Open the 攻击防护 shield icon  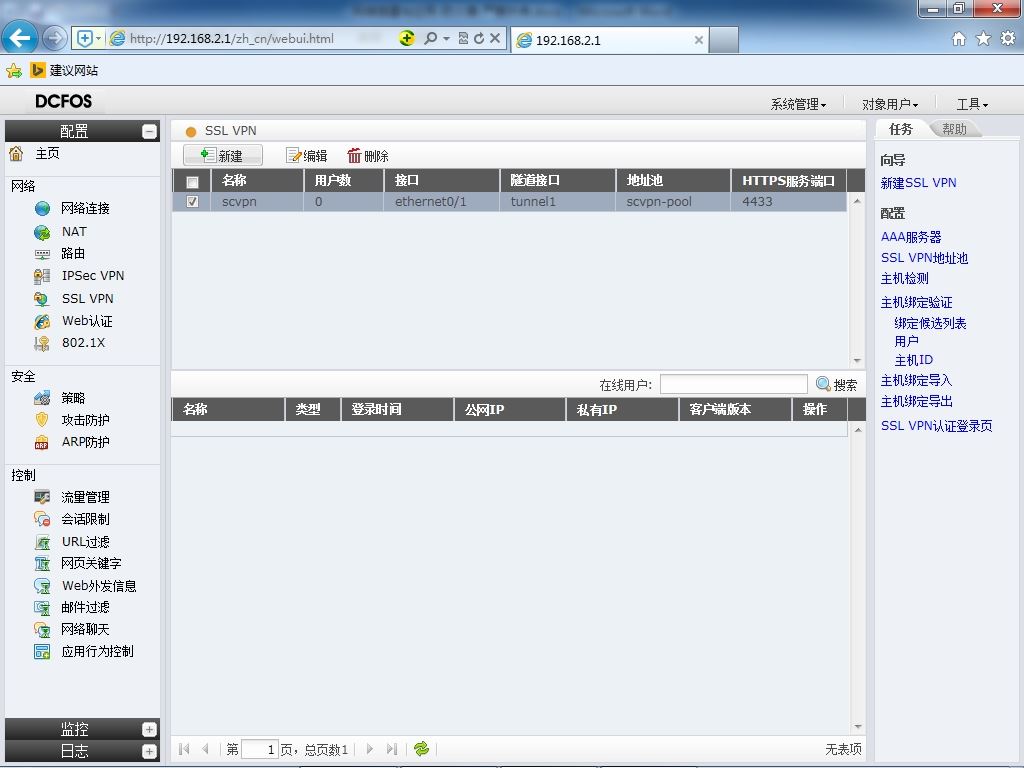(42, 420)
